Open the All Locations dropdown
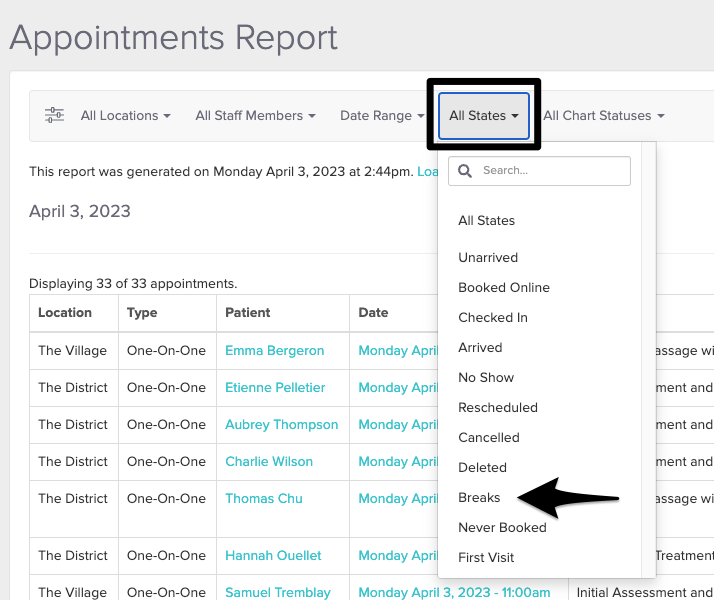 (125, 116)
